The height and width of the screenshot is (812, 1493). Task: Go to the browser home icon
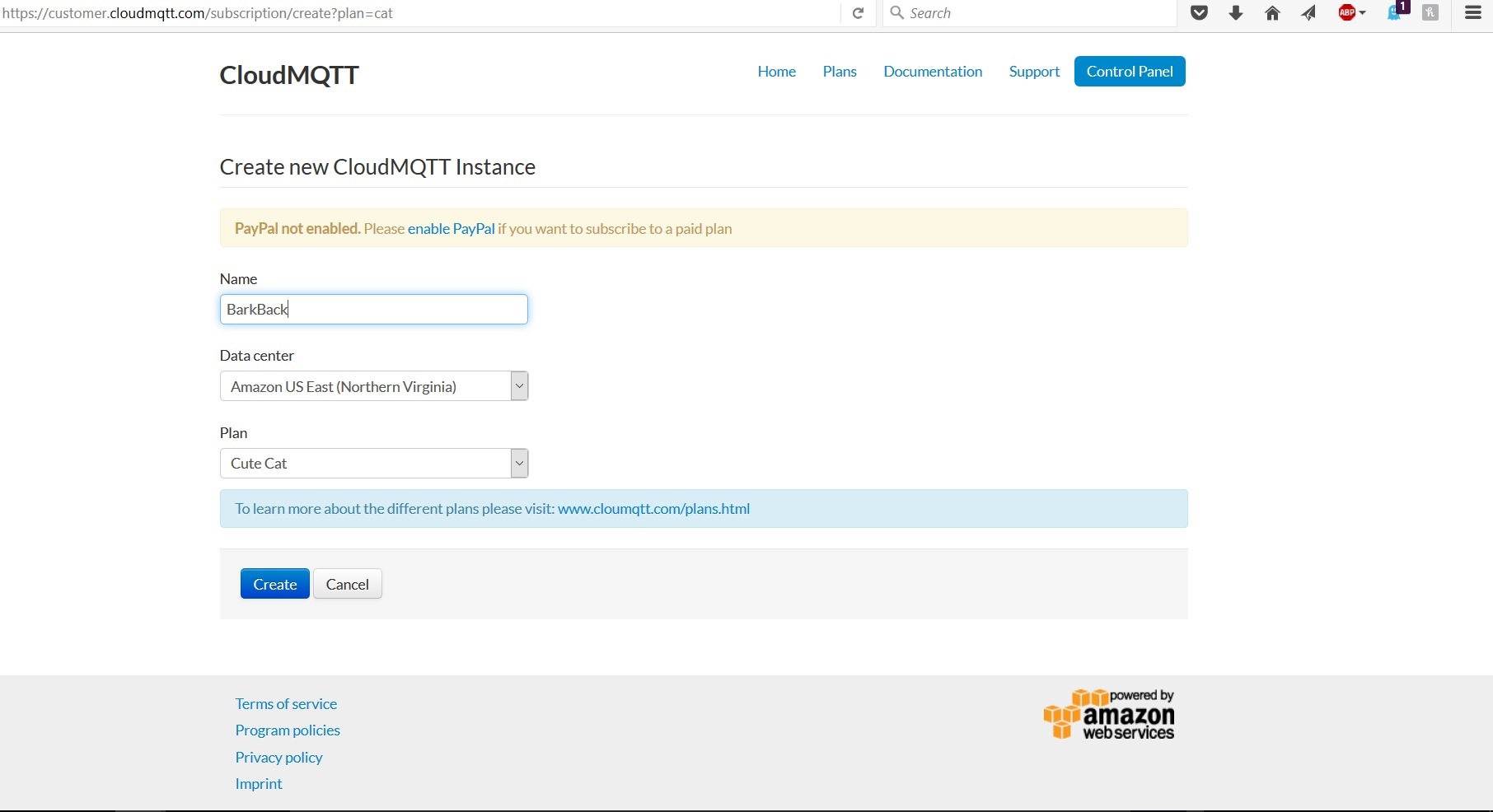tap(1272, 13)
